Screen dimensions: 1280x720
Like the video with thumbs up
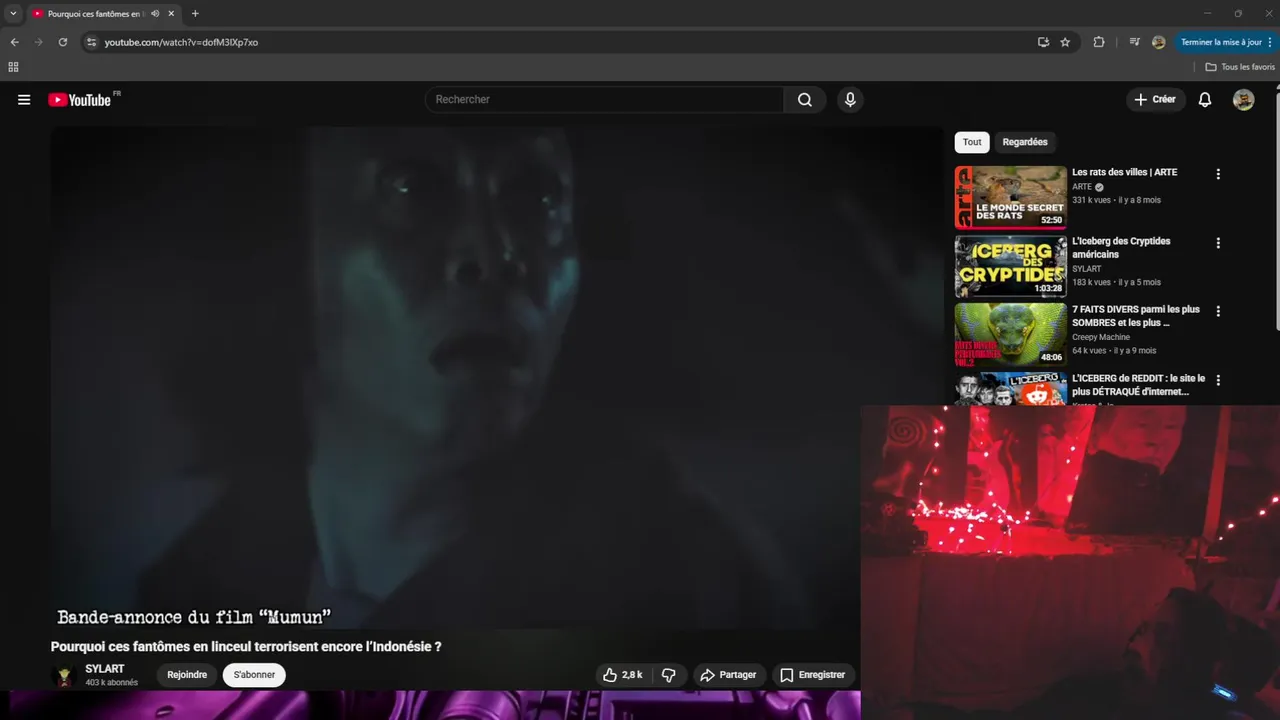(622, 675)
